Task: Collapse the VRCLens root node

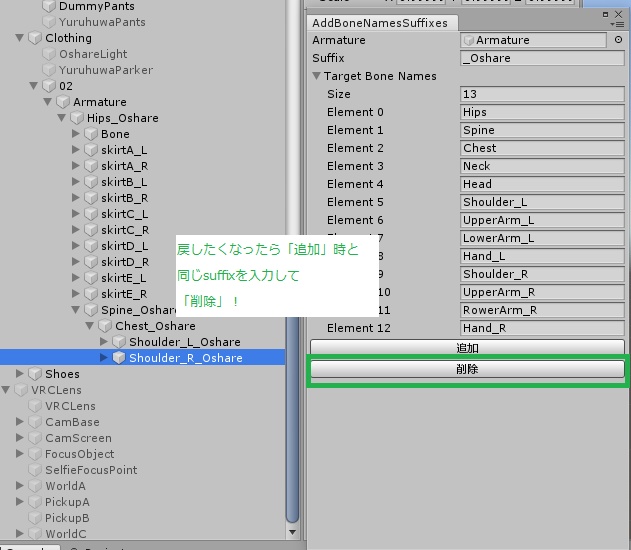Action: pos(6,389)
